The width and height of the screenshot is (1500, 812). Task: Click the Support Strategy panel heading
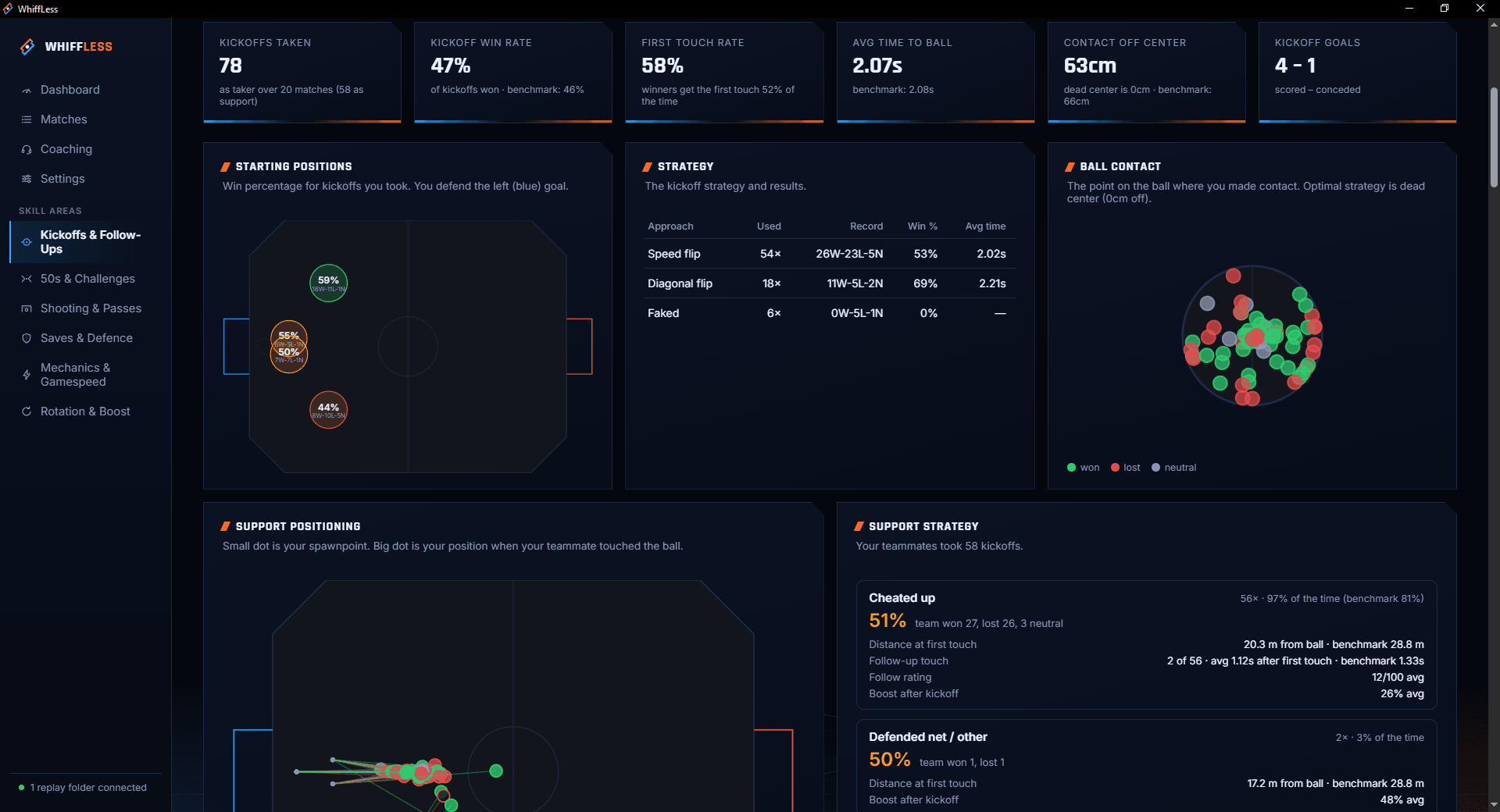pyautogui.click(x=923, y=526)
